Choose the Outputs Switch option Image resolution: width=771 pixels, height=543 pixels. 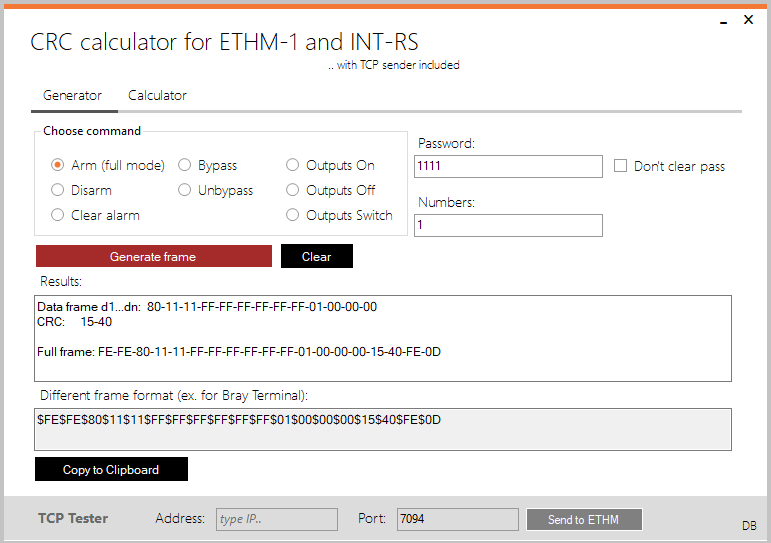(x=293, y=215)
